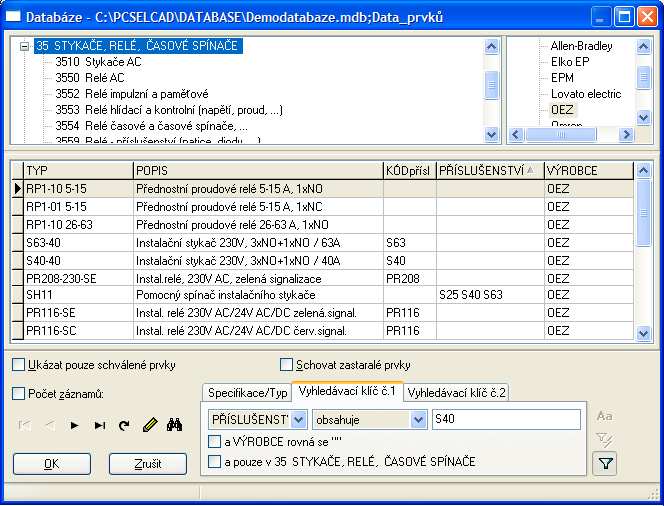Open Vyhledávací klíč č.2 tab

tap(456, 393)
